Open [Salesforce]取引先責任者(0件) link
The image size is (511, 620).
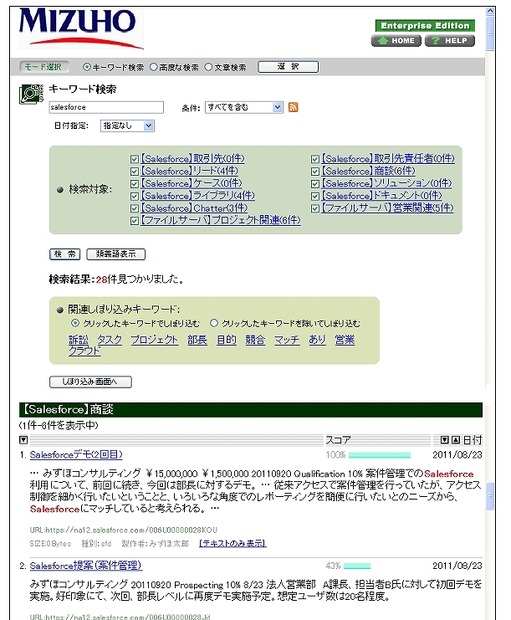(388, 159)
